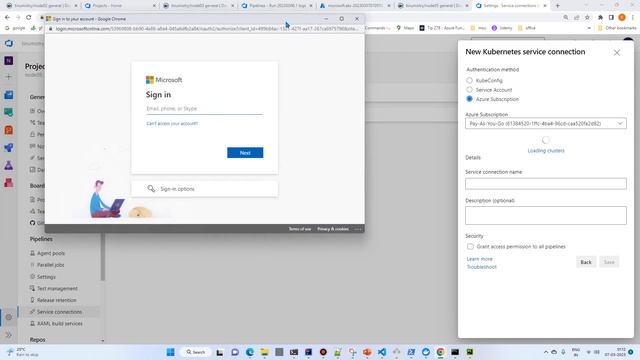The height and width of the screenshot is (360, 640).
Task: Click the Azure DevOps logo in the header
Action: (9, 43)
